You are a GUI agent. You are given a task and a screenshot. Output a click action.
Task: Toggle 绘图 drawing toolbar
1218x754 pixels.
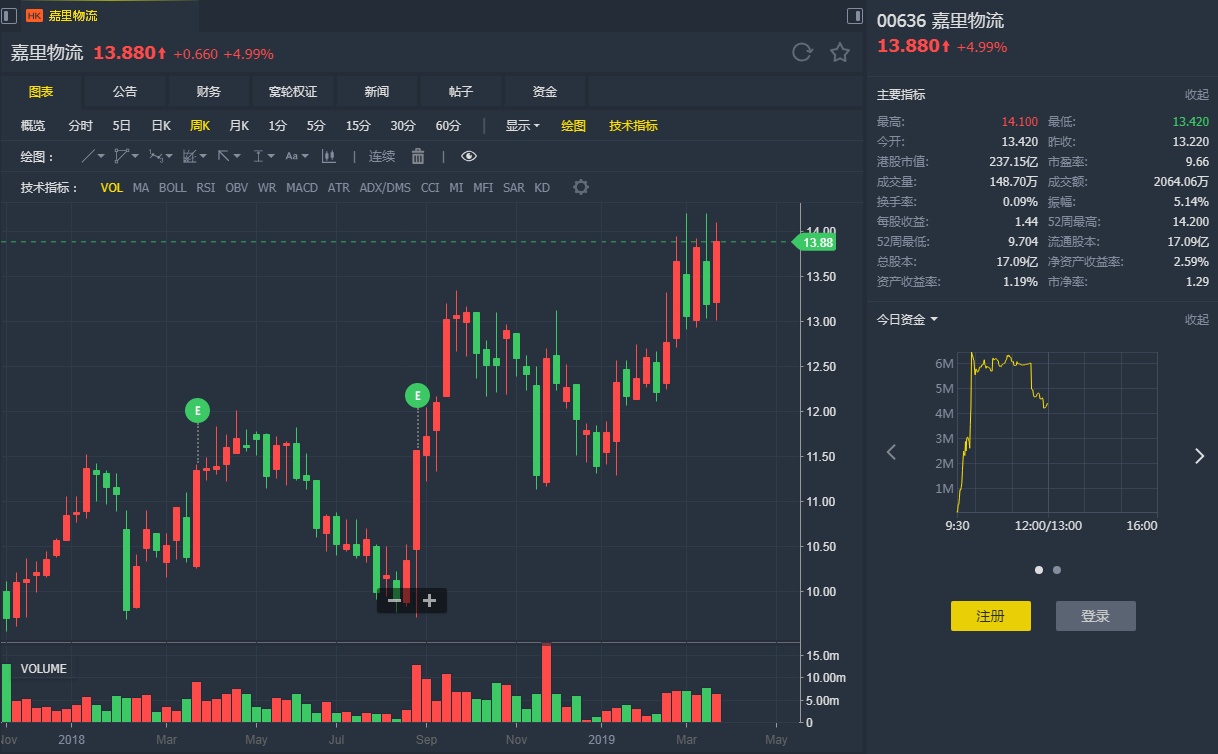click(x=573, y=125)
